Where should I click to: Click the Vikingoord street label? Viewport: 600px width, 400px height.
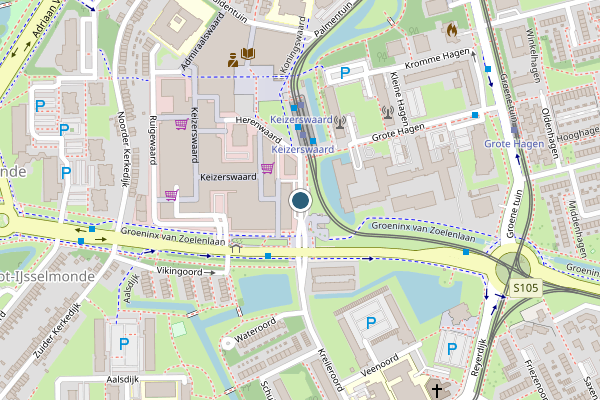pos(179,271)
